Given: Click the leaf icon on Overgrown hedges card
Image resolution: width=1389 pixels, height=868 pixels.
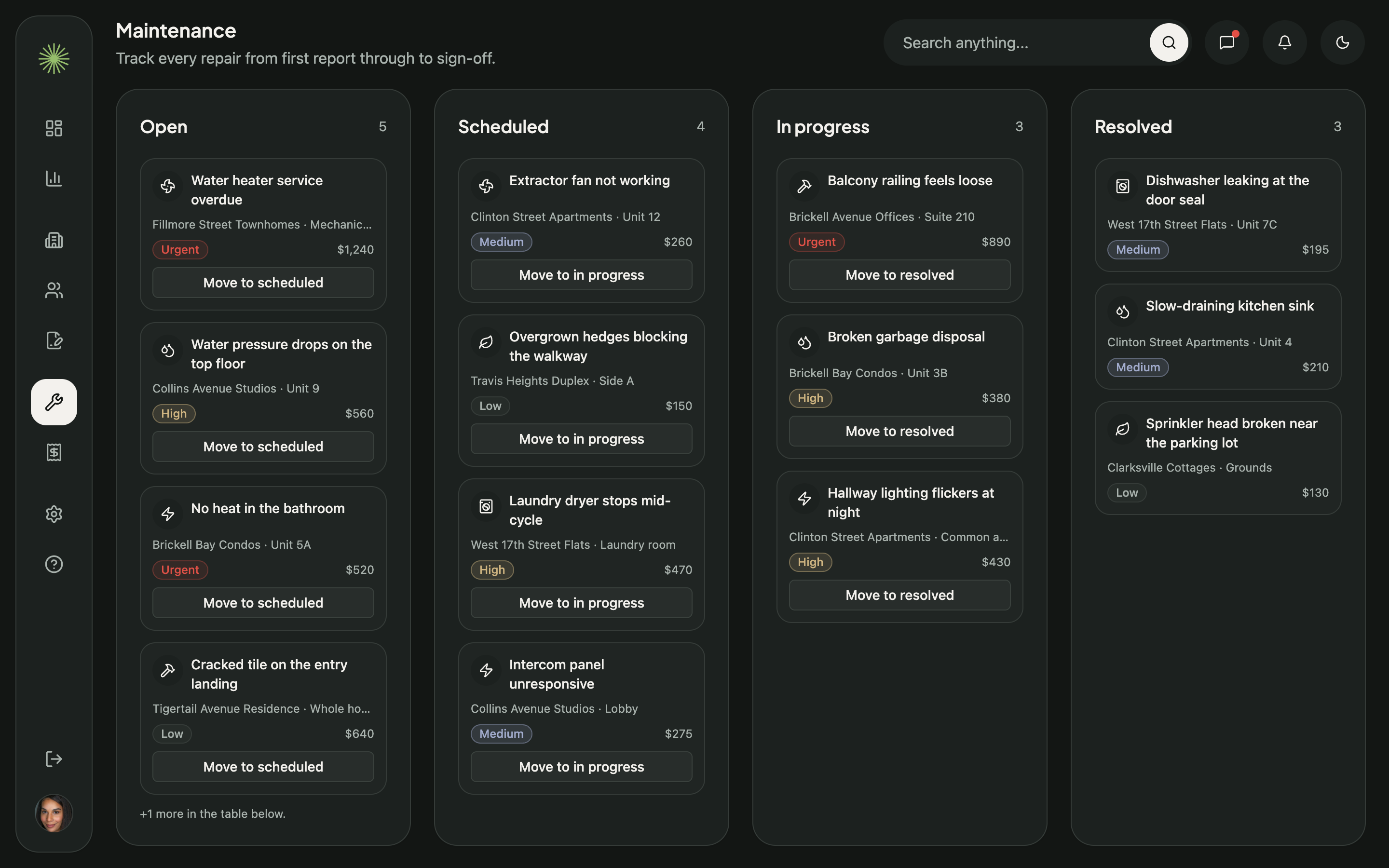Looking at the screenshot, I should pyautogui.click(x=486, y=342).
